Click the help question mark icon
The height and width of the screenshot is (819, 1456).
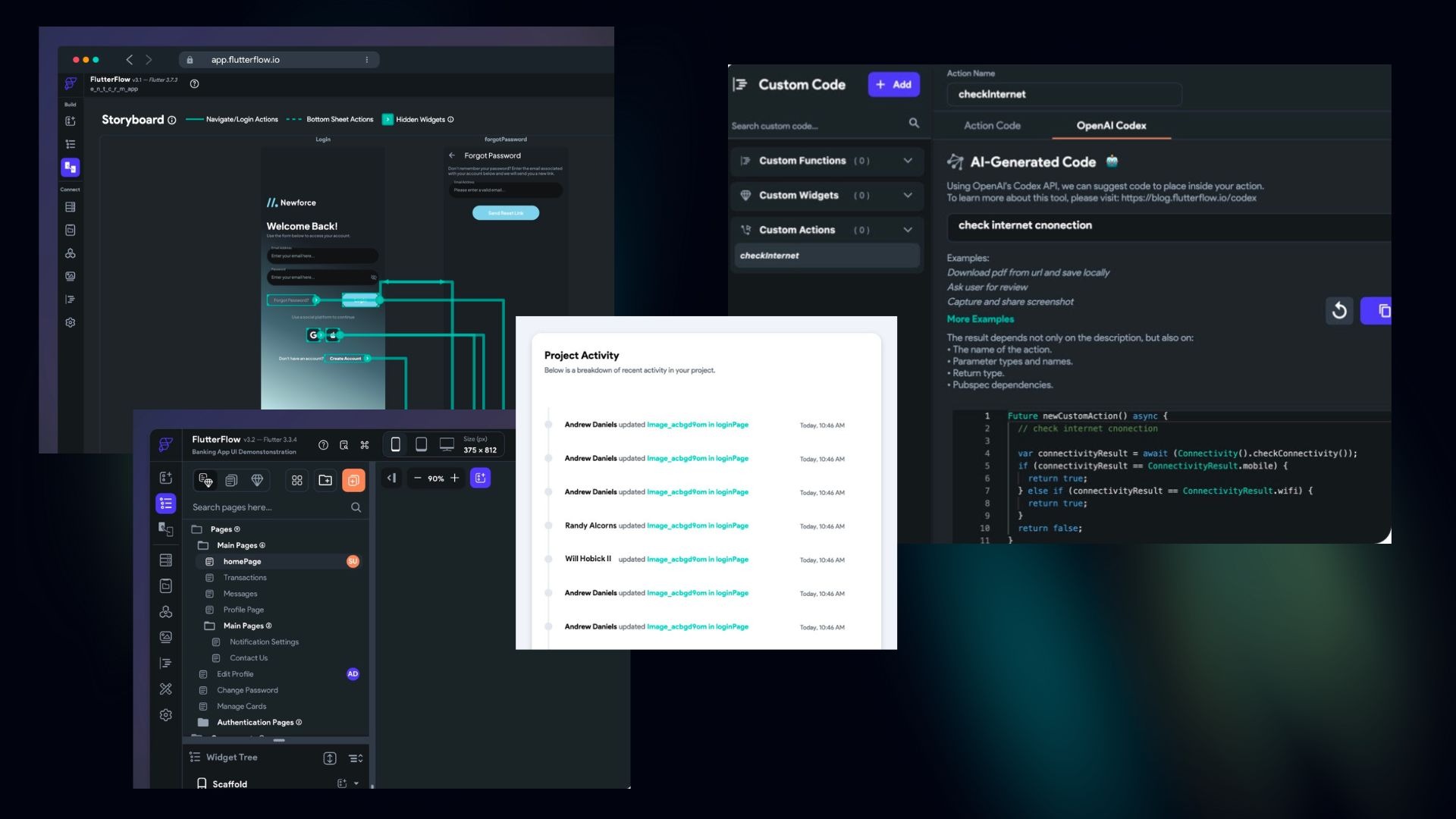322,445
